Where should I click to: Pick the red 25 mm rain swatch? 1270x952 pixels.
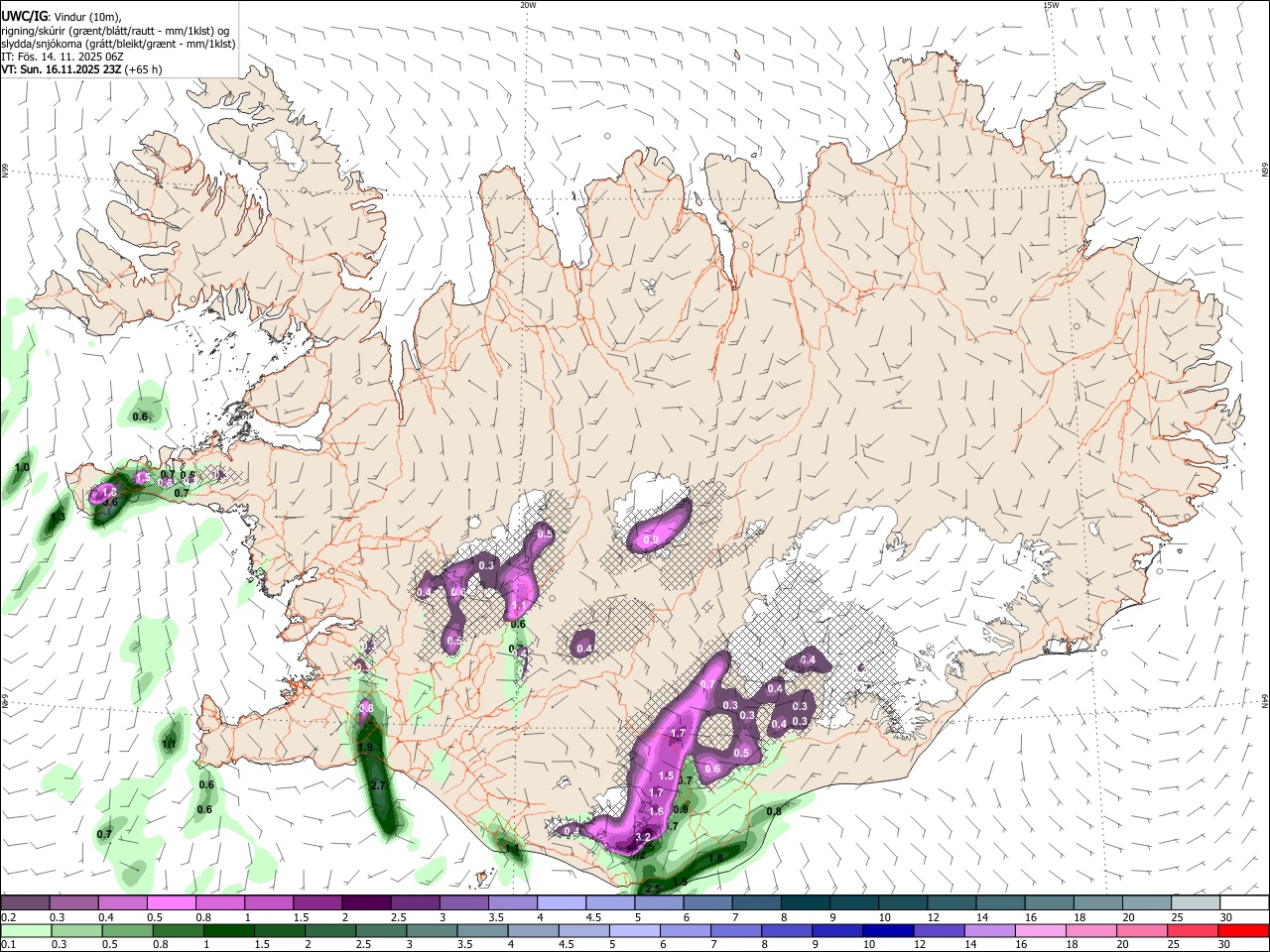pyautogui.click(x=1195, y=931)
